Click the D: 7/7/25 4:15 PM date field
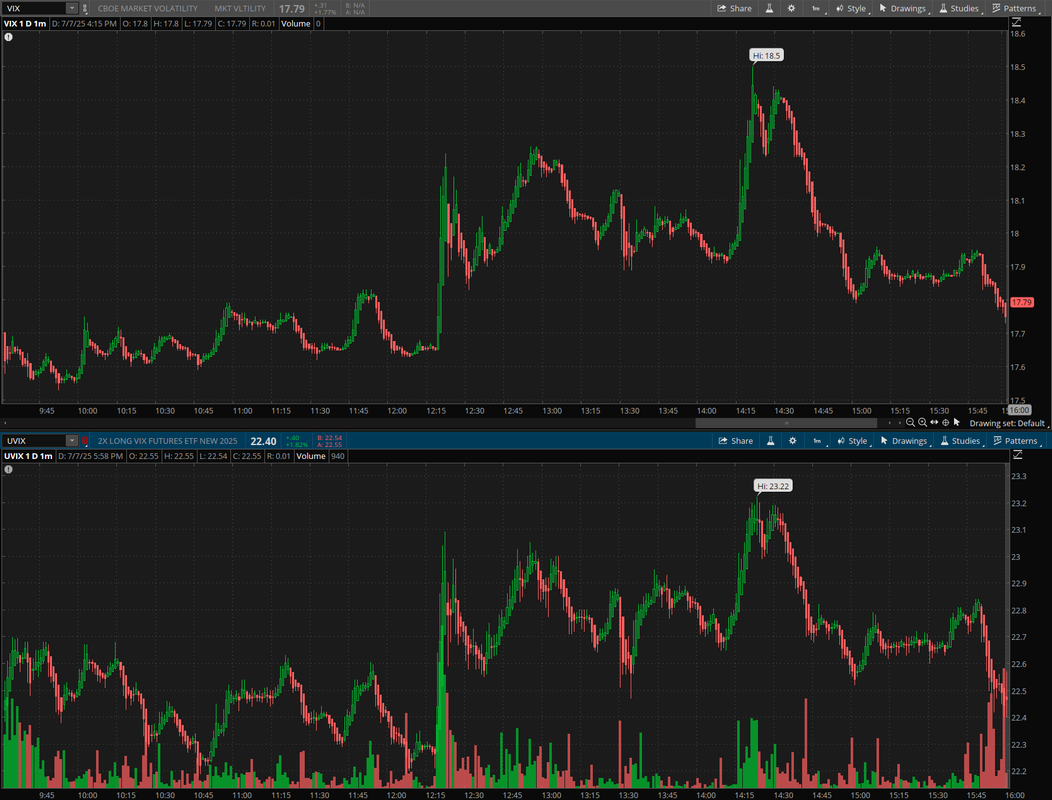This screenshot has width=1052, height=800. click(85, 23)
